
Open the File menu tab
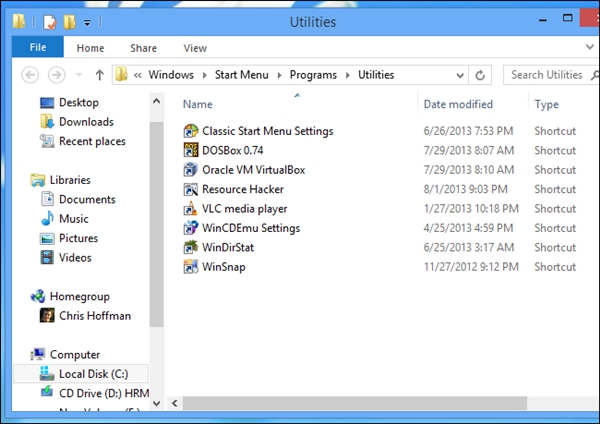click(x=38, y=47)
